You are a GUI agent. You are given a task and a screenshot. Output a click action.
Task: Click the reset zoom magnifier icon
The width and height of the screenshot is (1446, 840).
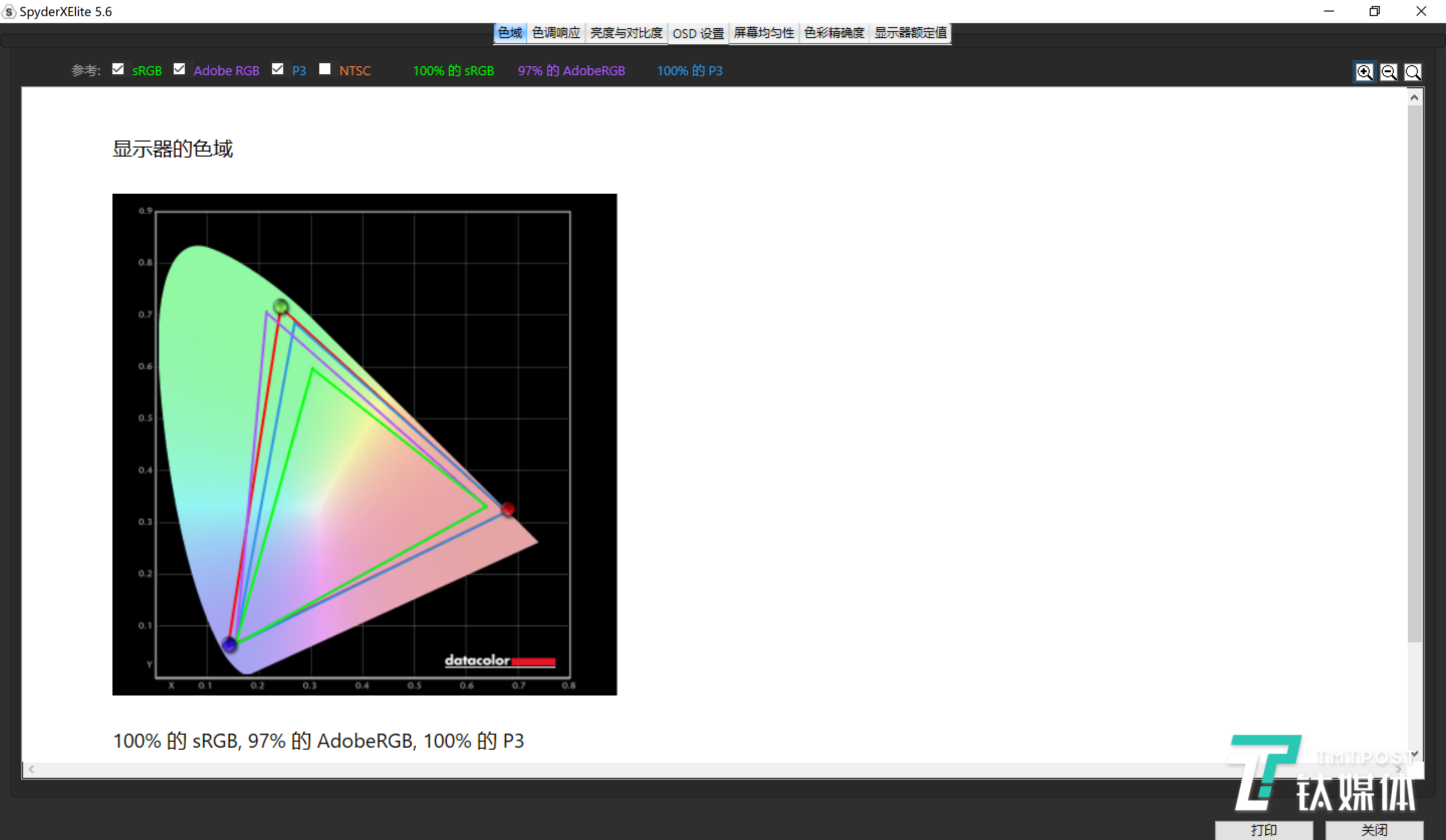point(1412,72)
